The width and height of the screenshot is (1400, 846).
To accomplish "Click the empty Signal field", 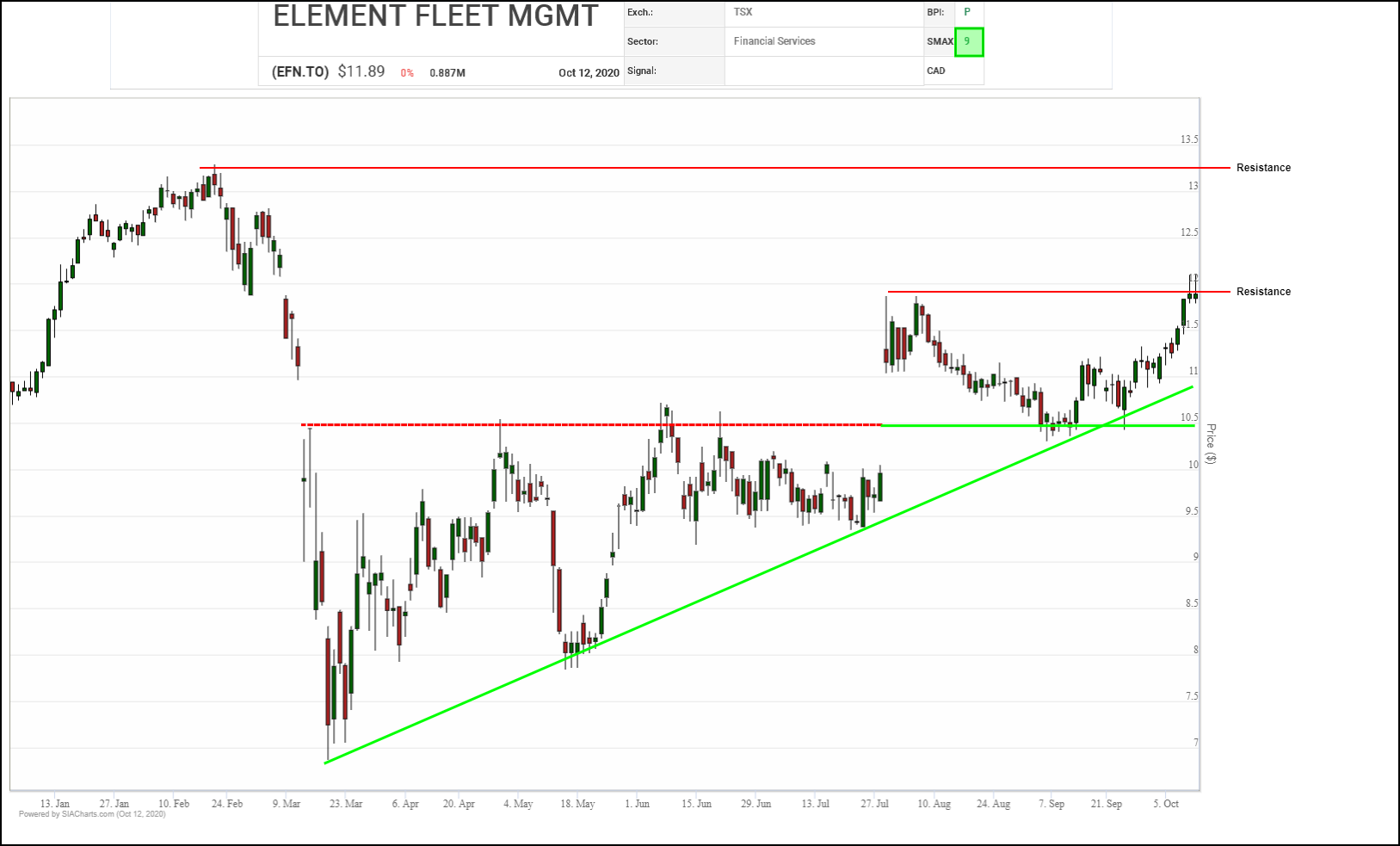I will [823, 71].
